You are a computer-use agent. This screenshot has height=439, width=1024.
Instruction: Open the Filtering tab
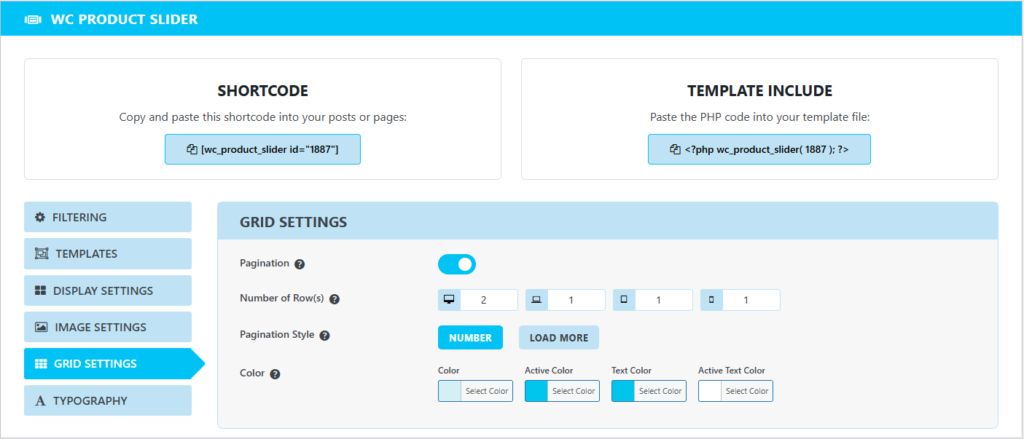[108, 217]
